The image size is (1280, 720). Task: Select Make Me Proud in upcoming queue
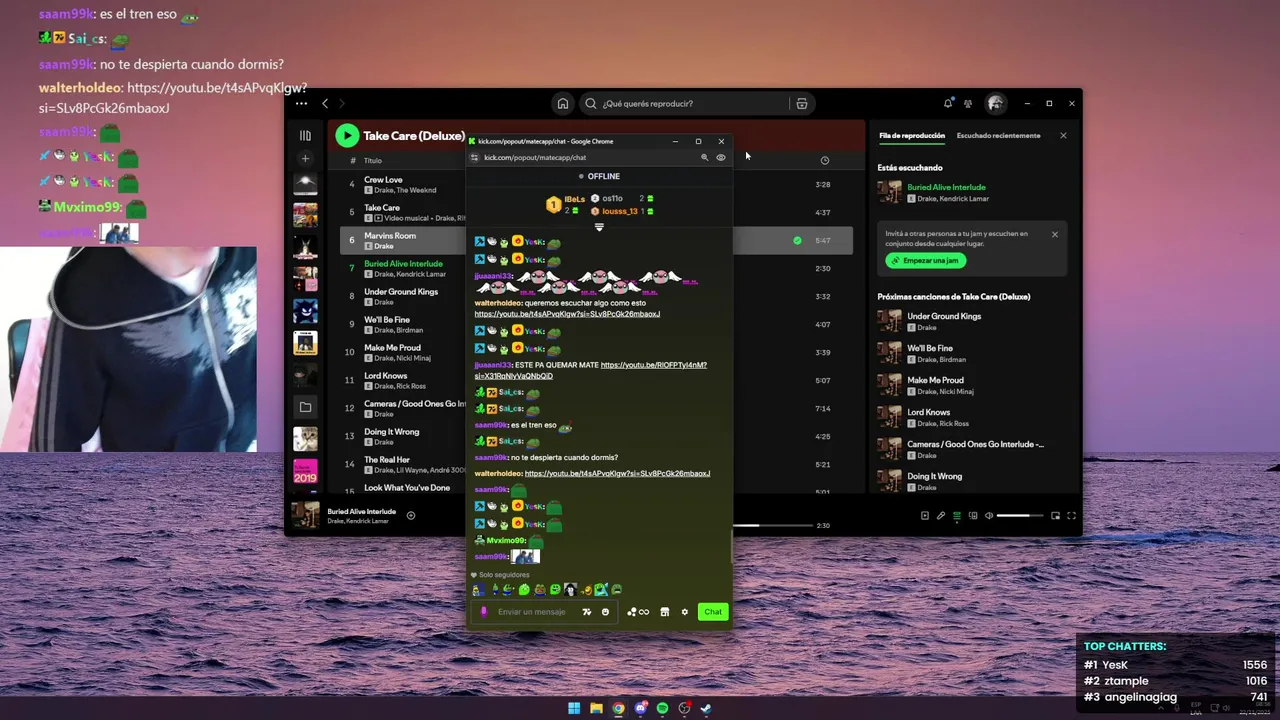[935, 380]
